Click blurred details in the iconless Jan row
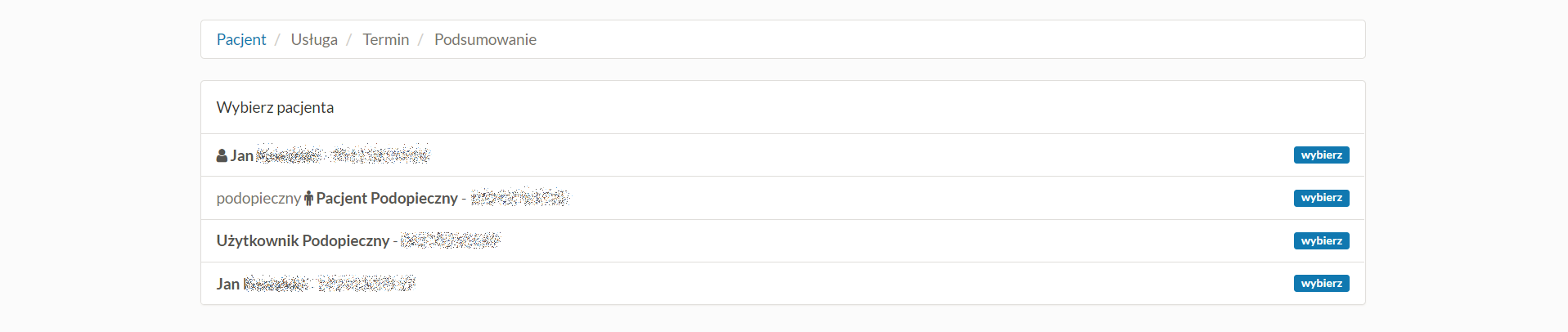 tap(330, 284)
